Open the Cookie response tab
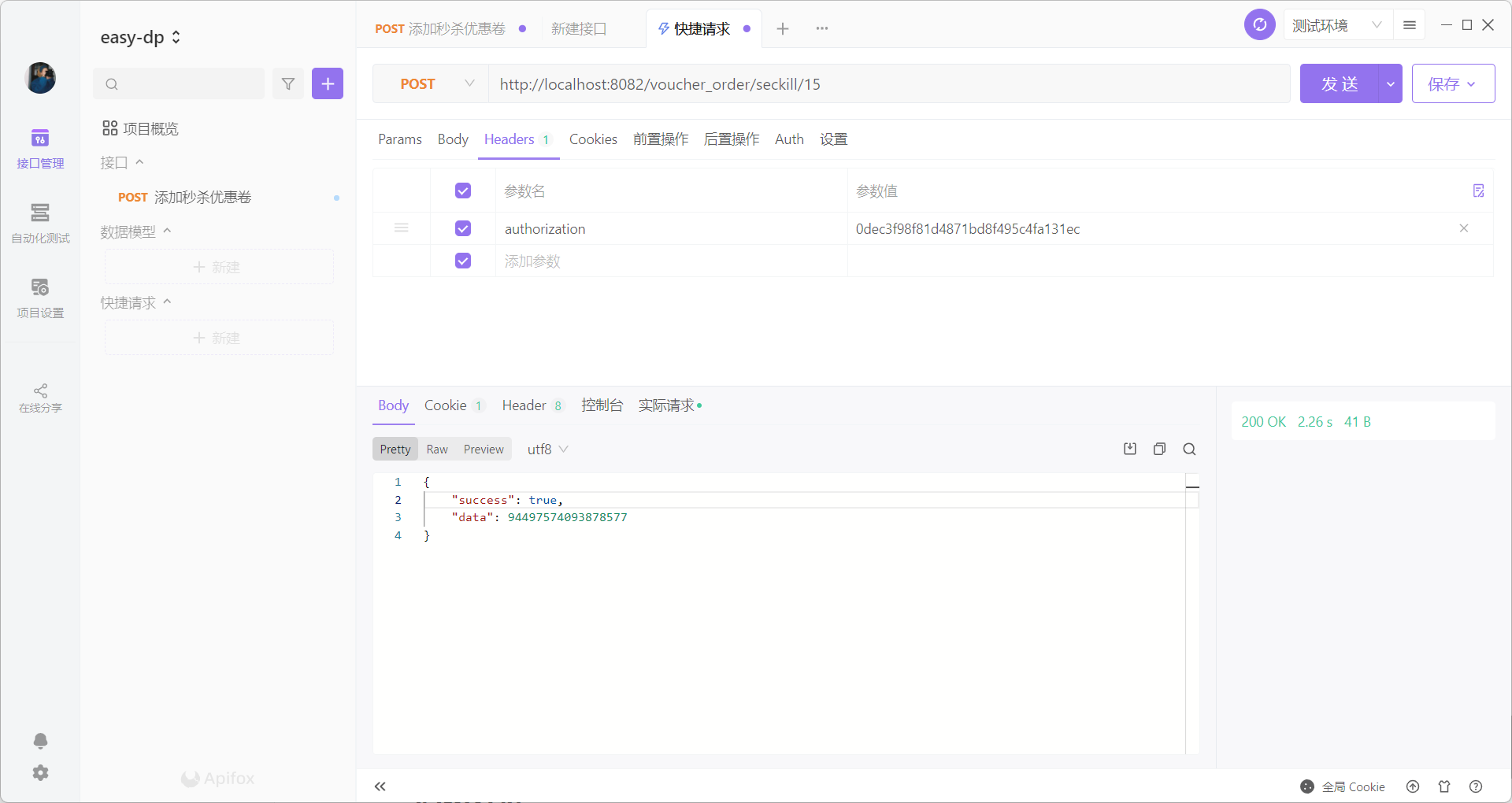Image resolution: width=1512 pixels, height=803 pixels. pyautogui.click(x=446, y=405)
